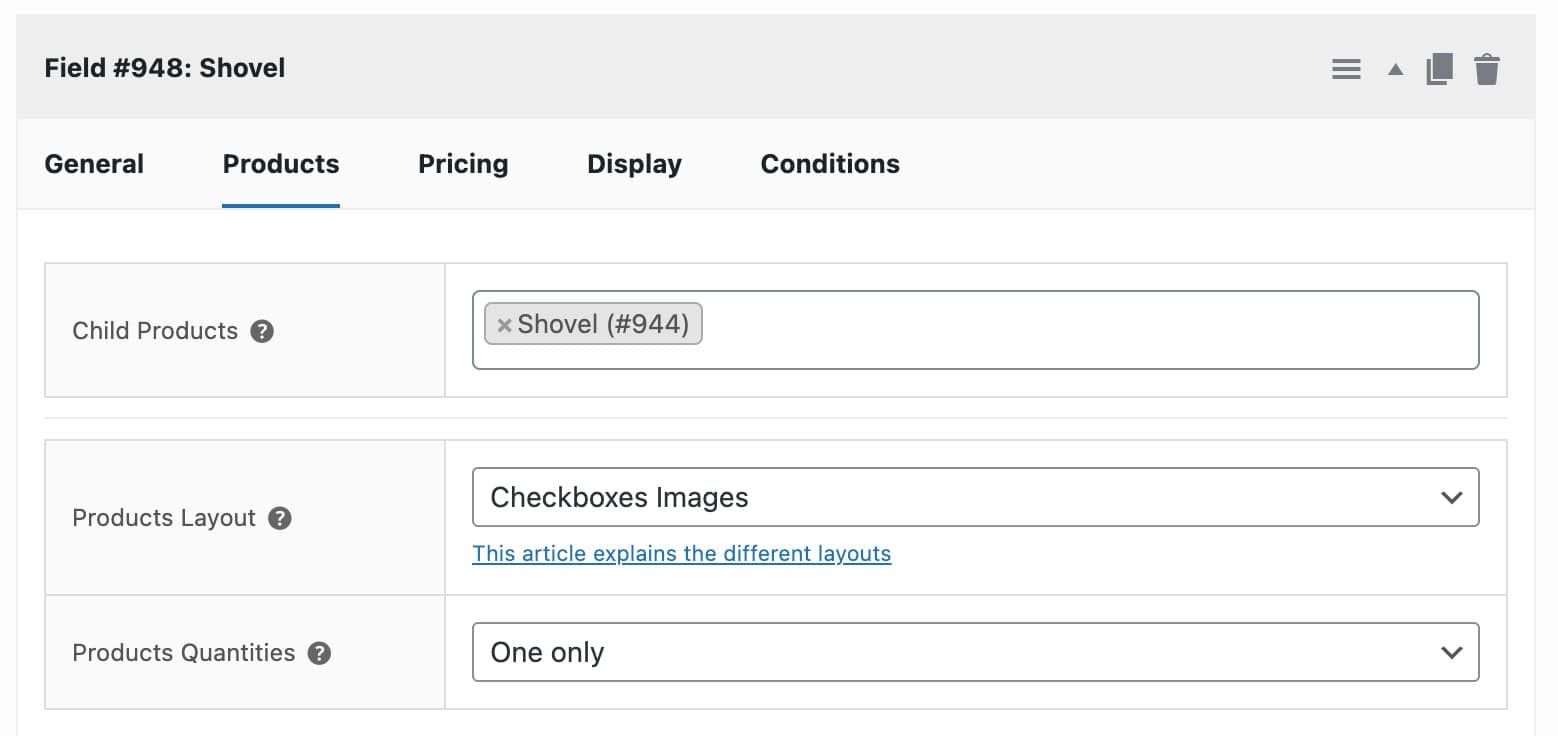Show help tooltip for Child Products
The image size is (1558, 736).
point(262,331)
